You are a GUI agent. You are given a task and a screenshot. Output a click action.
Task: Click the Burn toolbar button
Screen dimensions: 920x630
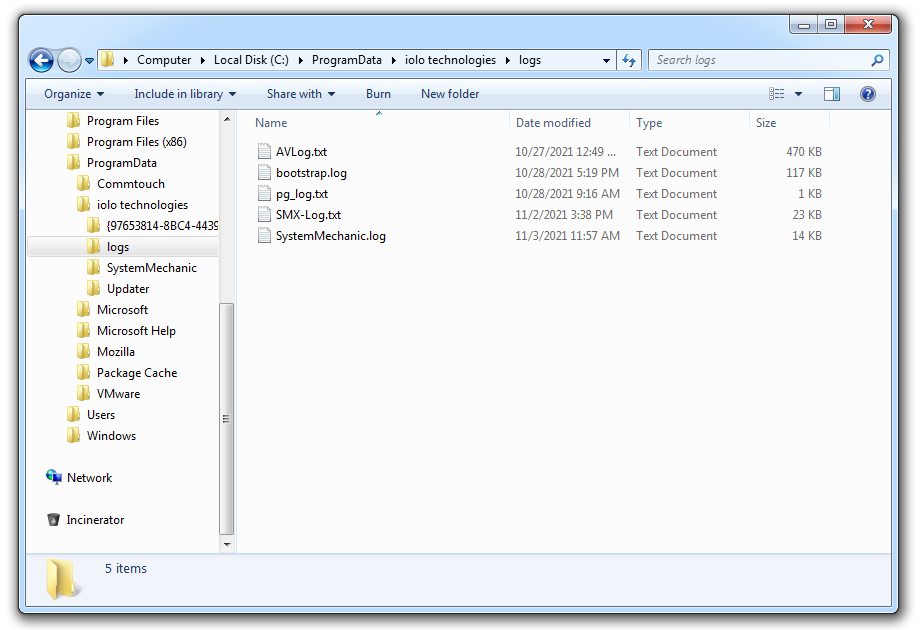[x=378, y=94]
